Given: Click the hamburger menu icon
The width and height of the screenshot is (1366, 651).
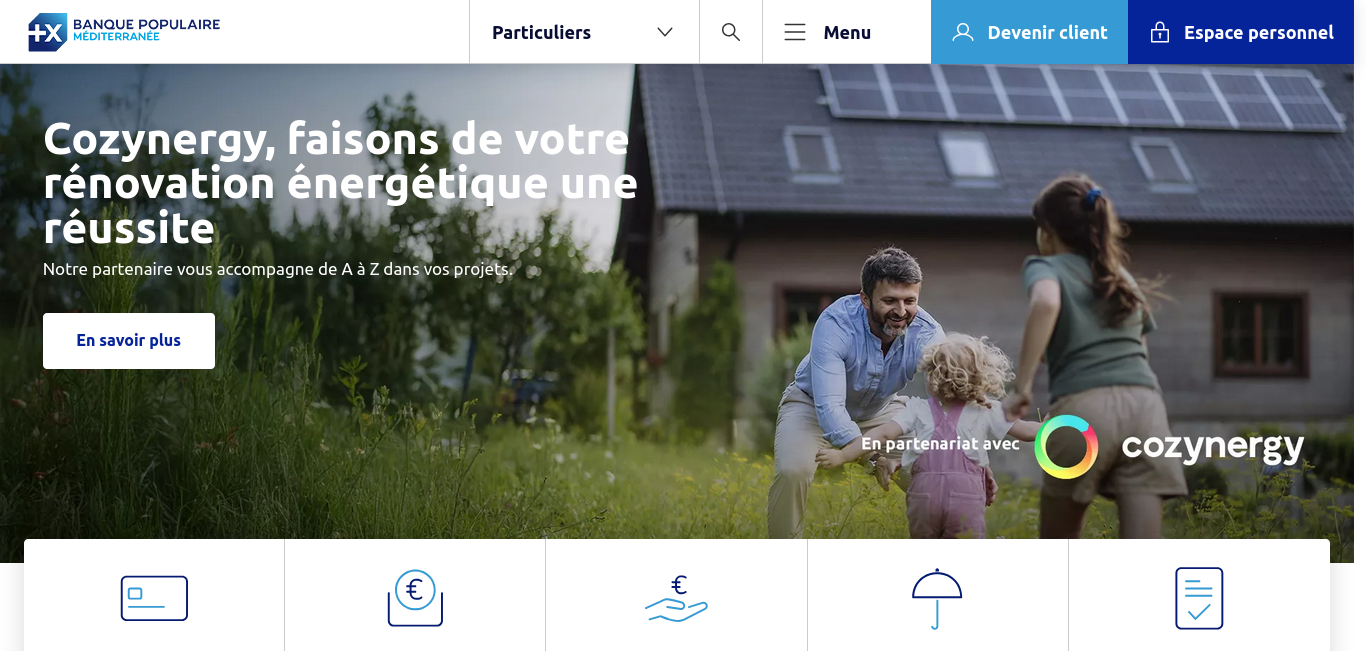Looking at the screenshot, I should 795,32.
